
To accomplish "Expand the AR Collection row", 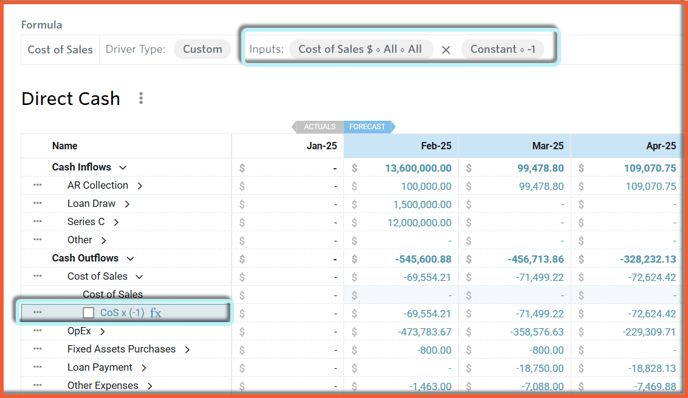I will (140, 186).
